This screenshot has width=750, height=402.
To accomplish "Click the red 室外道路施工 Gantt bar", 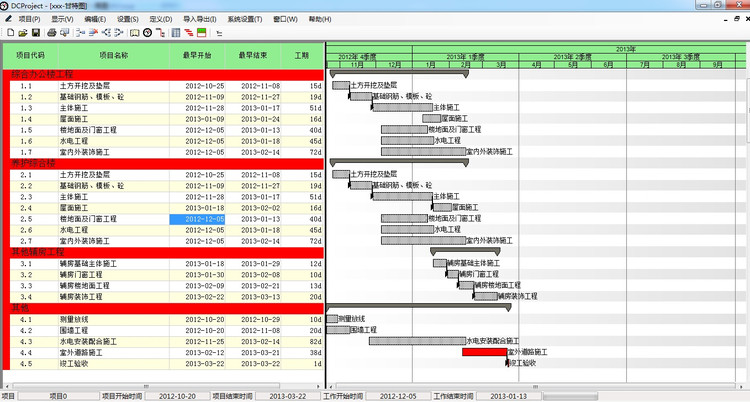I will (484, 352).
